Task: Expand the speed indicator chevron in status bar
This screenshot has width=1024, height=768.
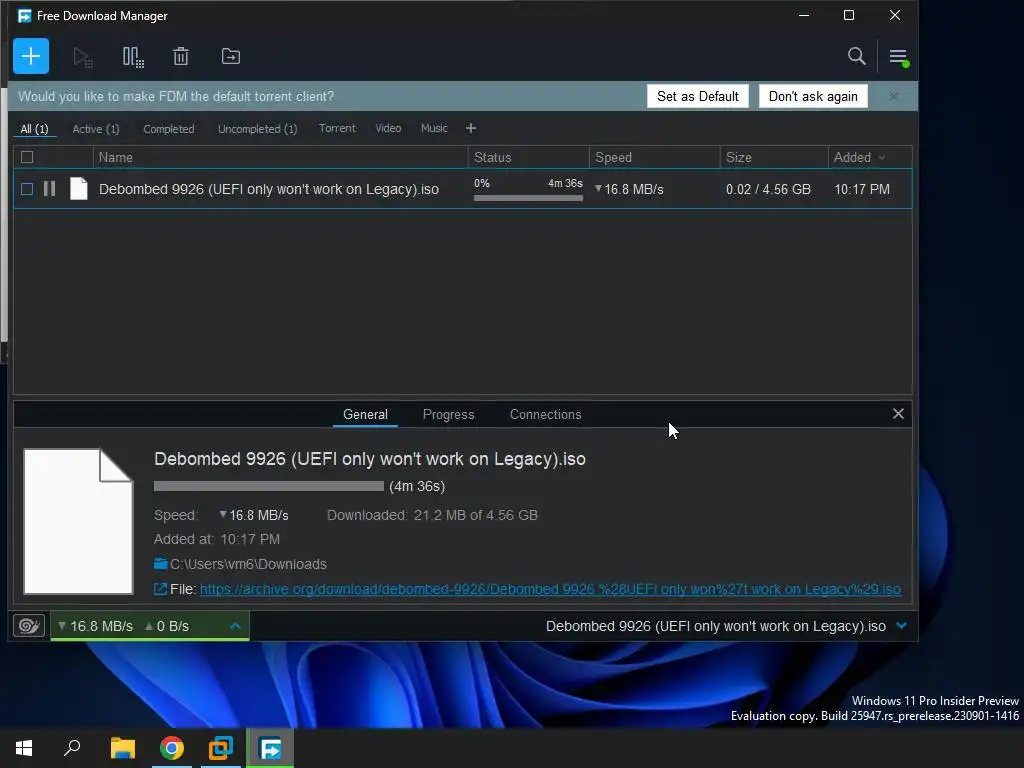Action: point(235,626)
